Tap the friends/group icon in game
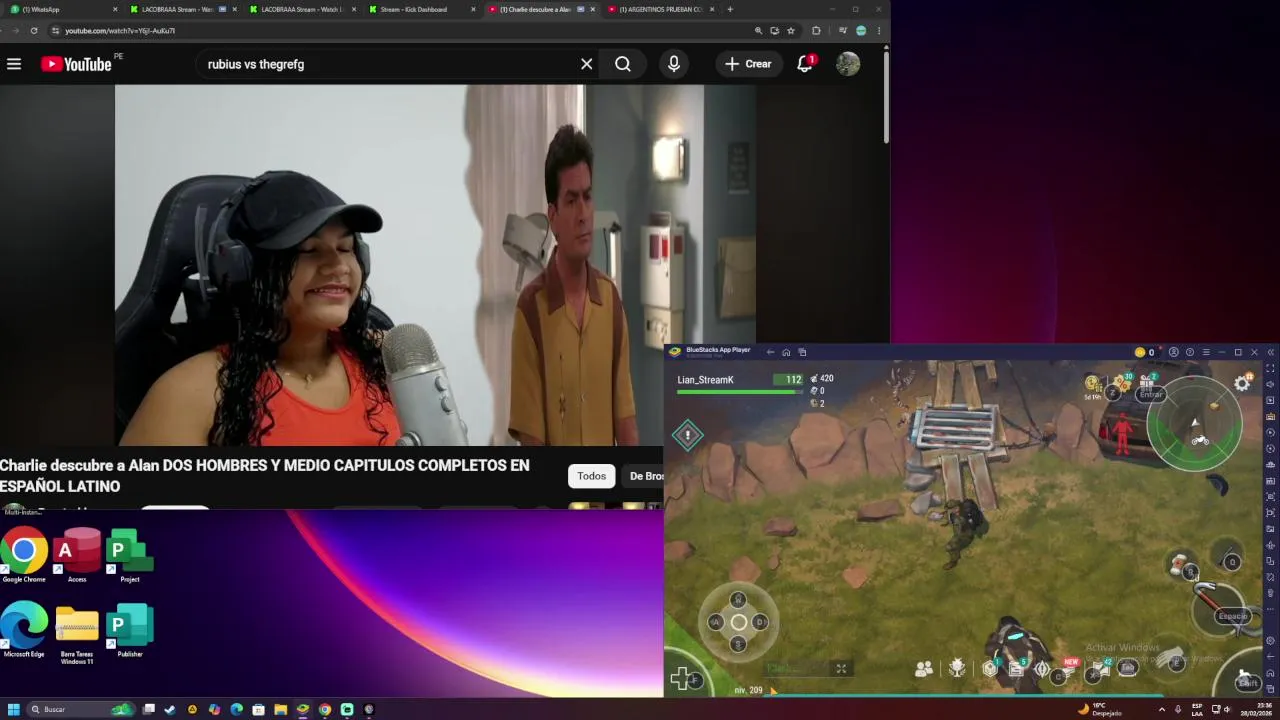1280x720 pixels. [x=924, y=668]
